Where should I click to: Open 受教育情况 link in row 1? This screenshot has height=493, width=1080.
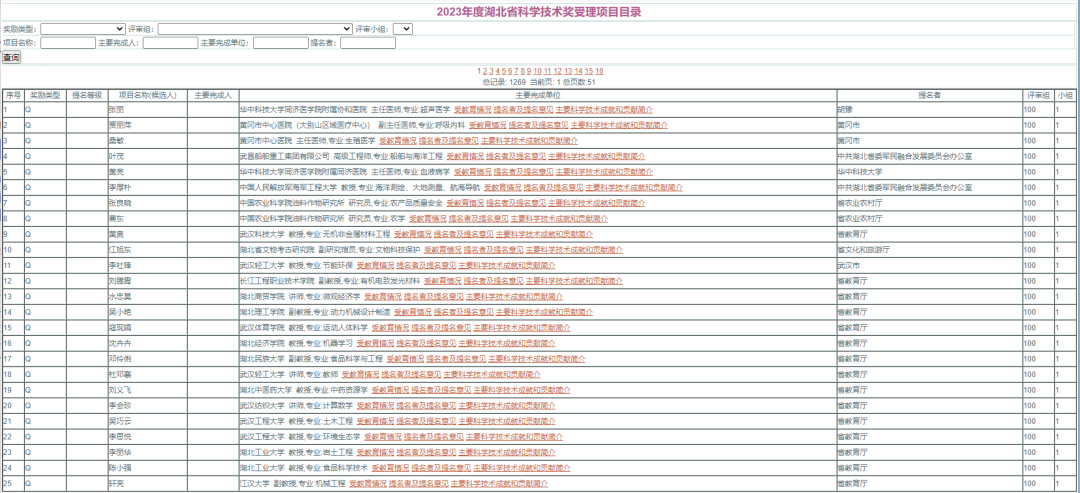[x=472, y=109]
